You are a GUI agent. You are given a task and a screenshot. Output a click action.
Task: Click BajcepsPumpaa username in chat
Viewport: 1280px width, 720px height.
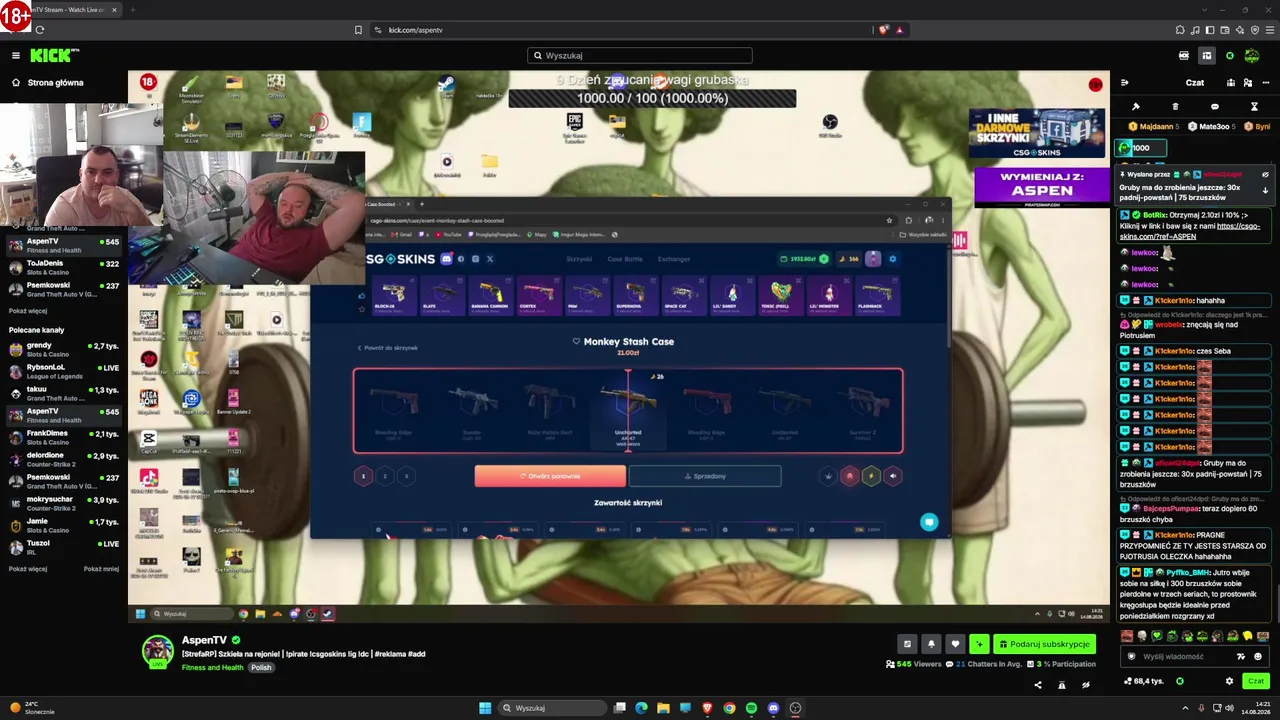(1170, 509)
